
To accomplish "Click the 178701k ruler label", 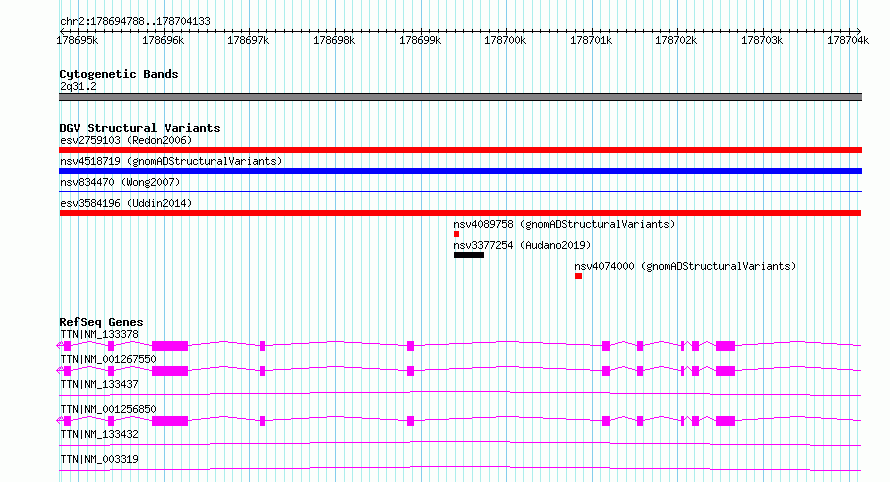I will (x=591, y=40).
